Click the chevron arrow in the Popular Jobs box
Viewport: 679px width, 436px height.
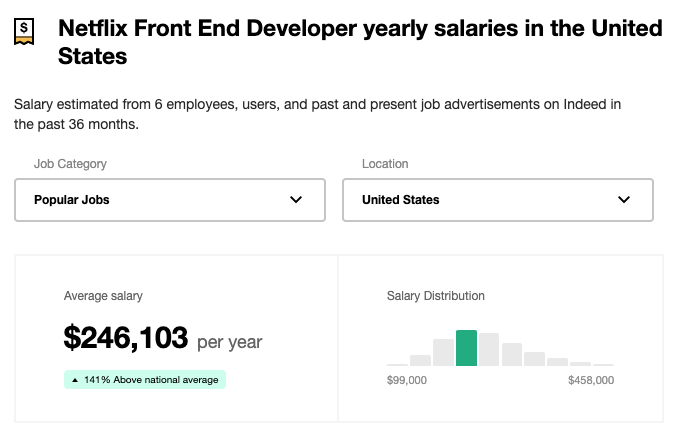[296, 200]
